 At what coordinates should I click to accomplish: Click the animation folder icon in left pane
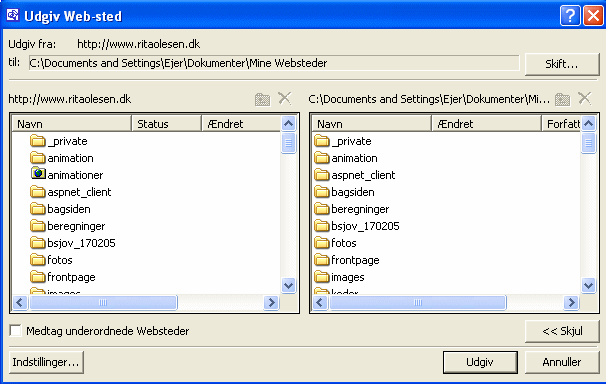(x=37, y=158)
